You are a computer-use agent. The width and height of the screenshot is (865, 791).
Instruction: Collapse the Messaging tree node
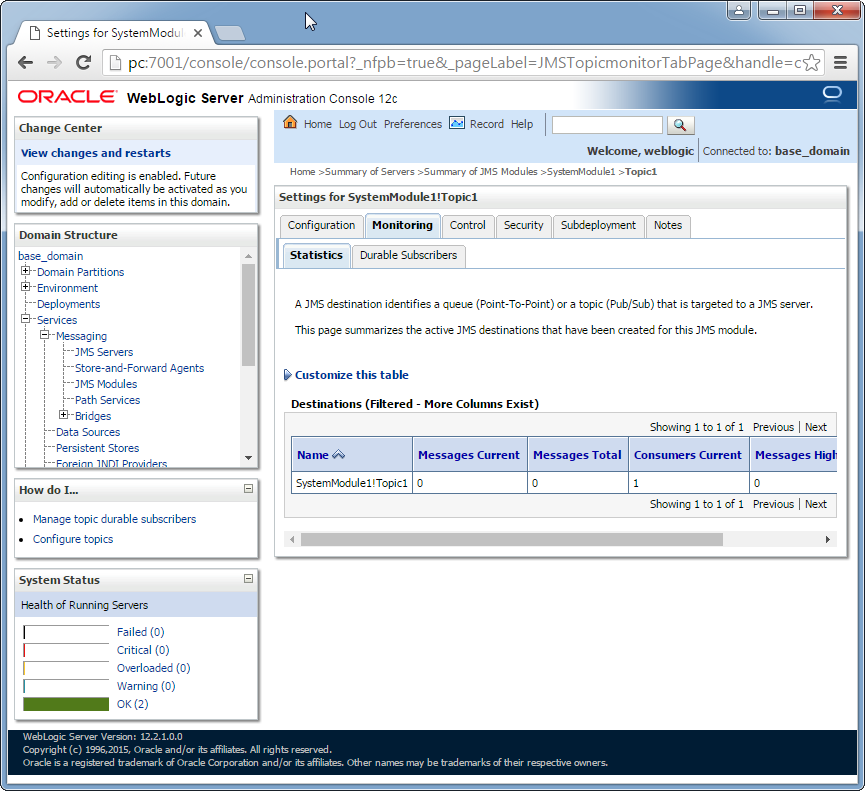44,335
